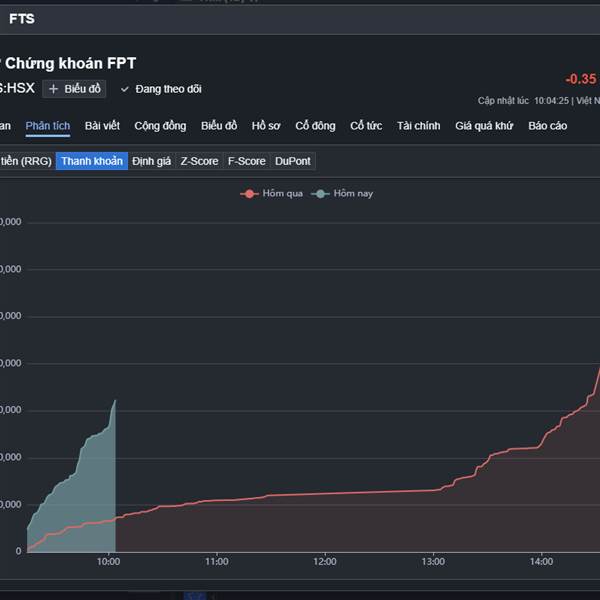Viewport: 600px width, 600px height.
Task: Select the DuPont analysis view
Action: pos(292,161)
